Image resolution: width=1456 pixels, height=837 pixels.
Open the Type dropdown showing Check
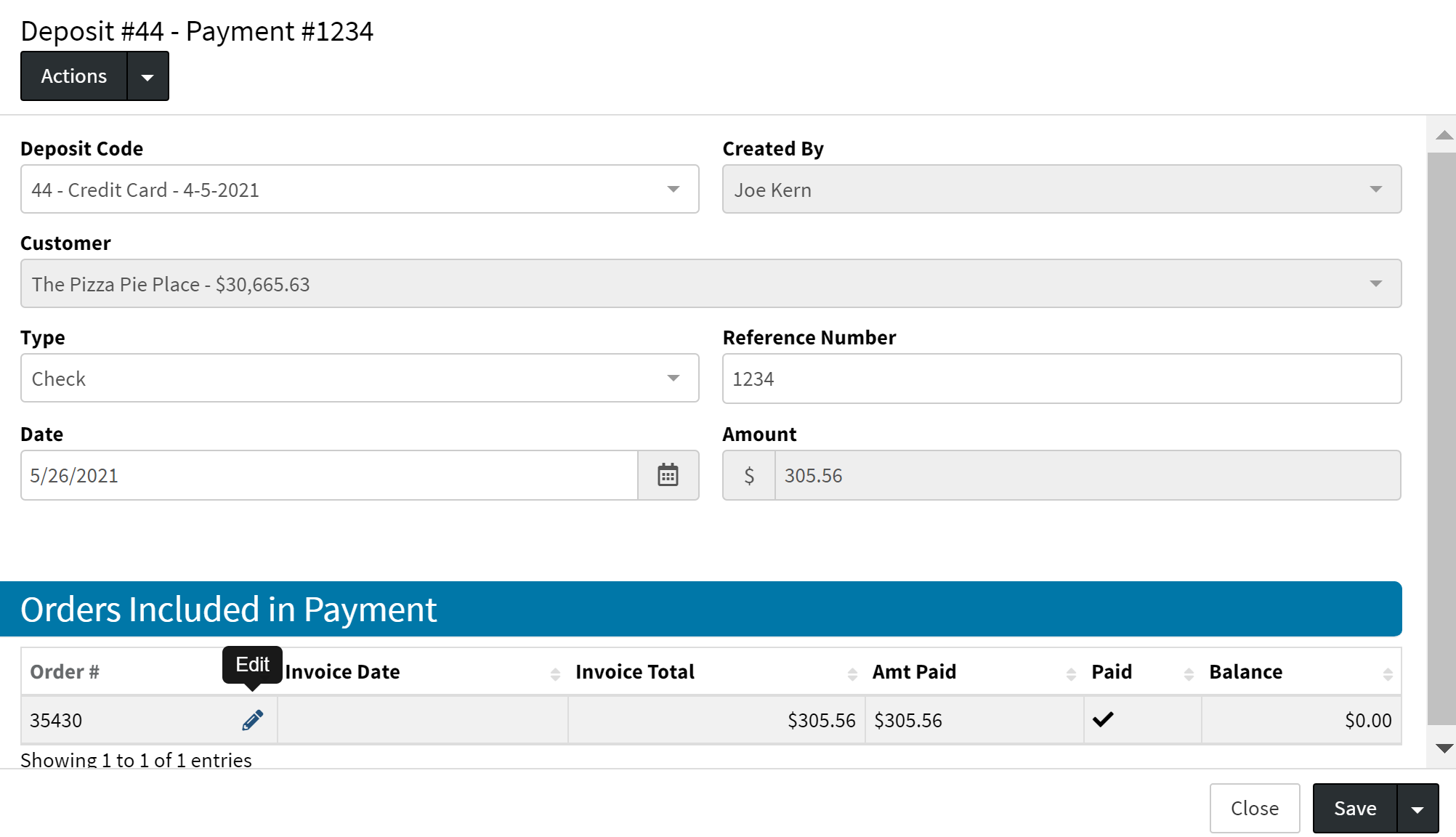tap(360, 379)
